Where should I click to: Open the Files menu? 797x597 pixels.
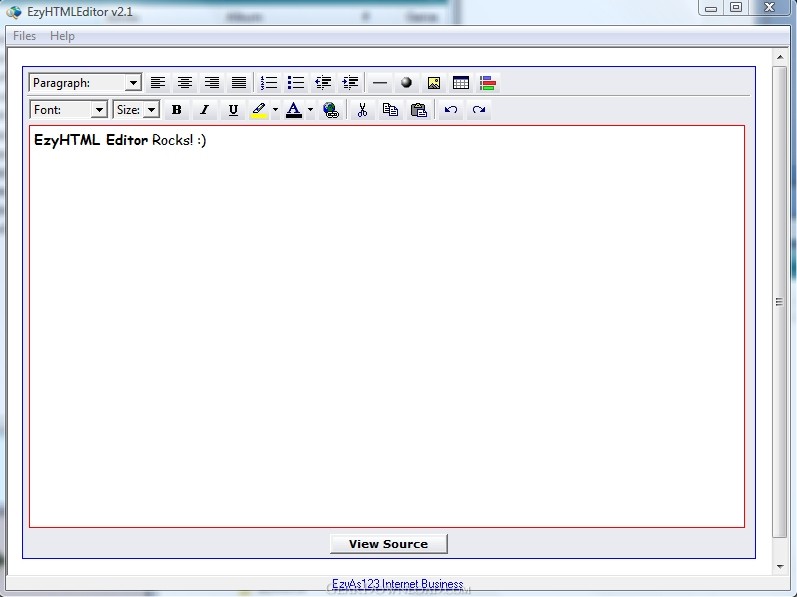(24, 36)
